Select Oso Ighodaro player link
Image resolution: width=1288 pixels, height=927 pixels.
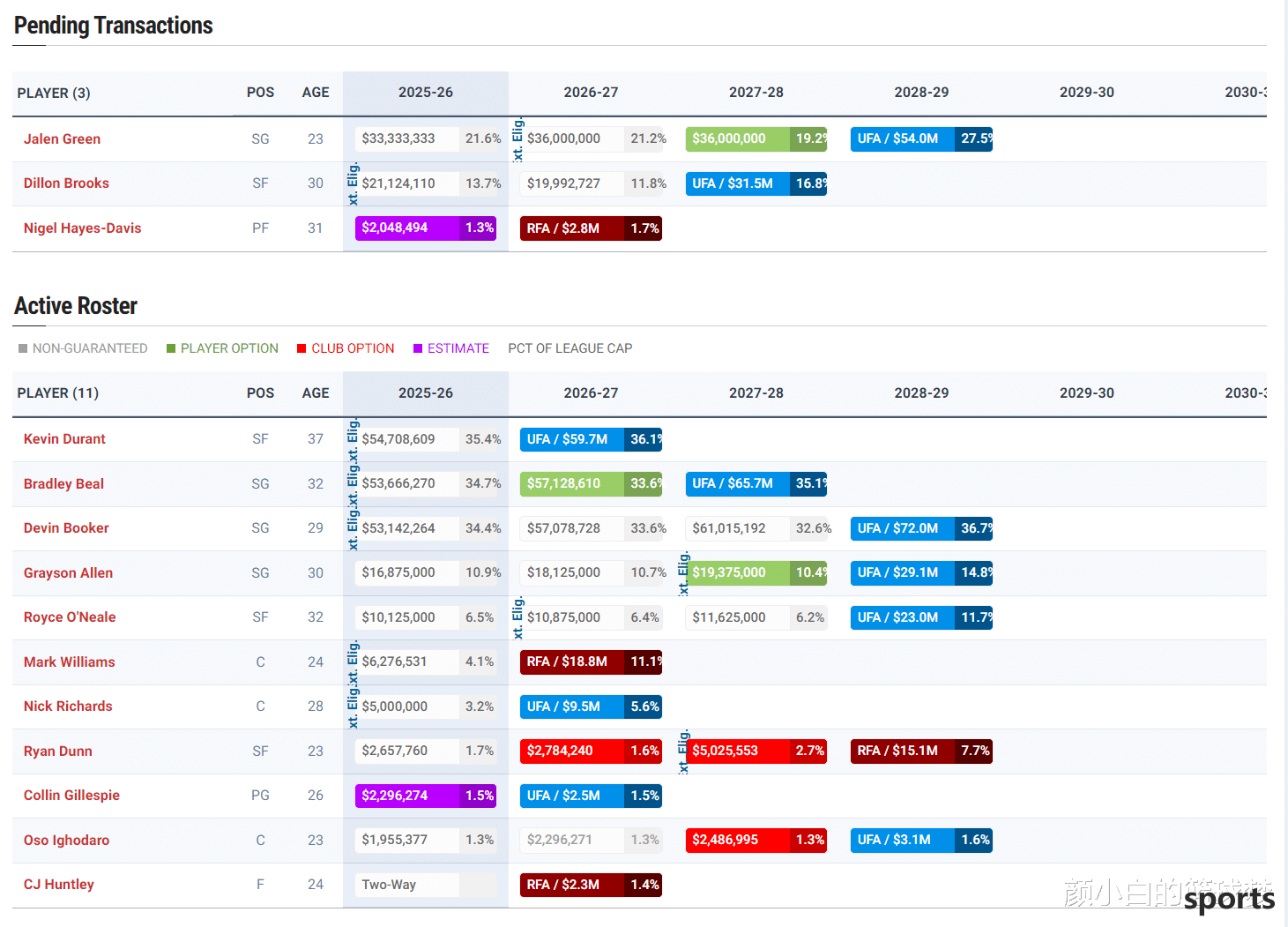coord(66,841)
